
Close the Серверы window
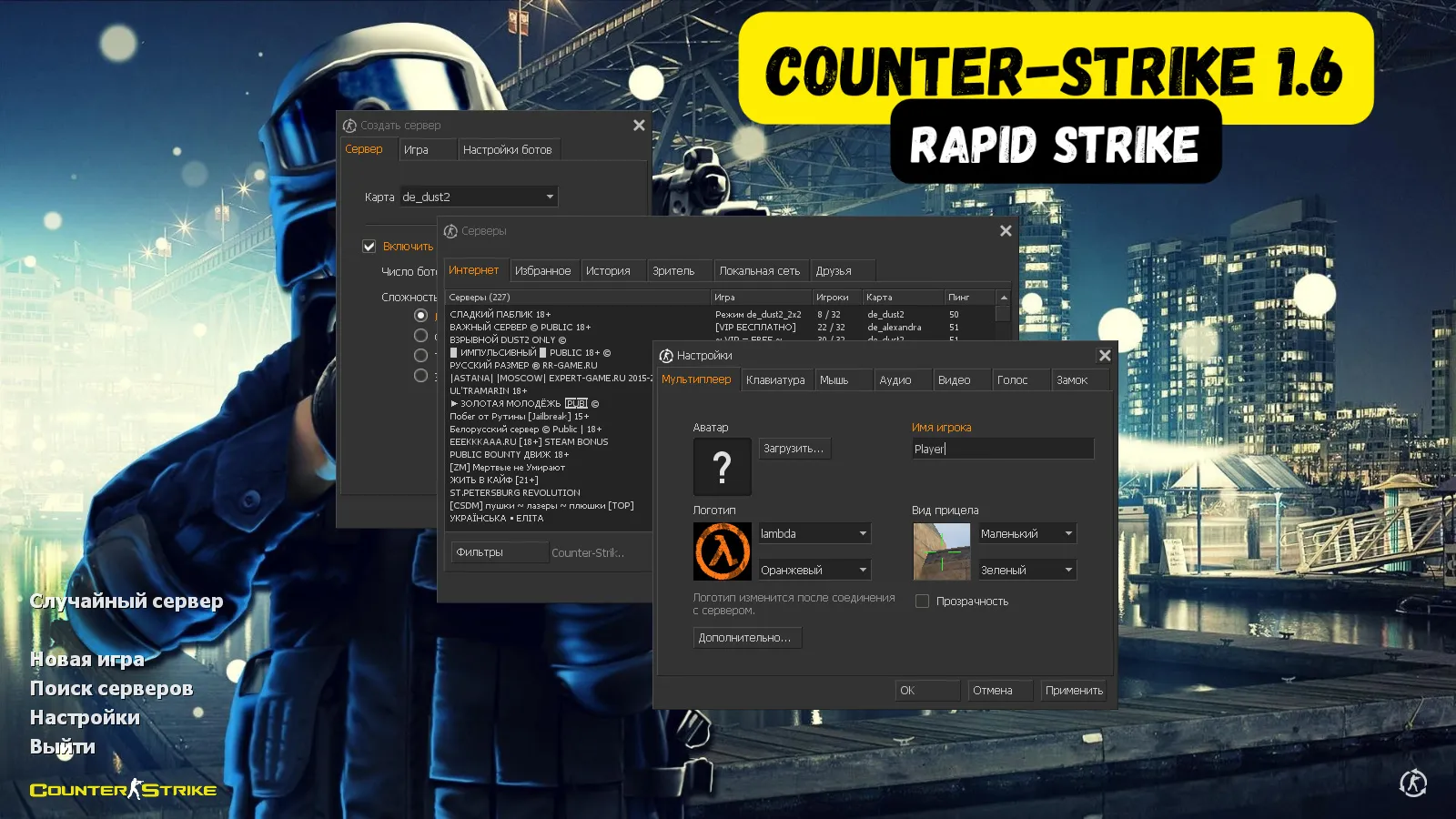pyautogui.click(x=1006, y=231)
